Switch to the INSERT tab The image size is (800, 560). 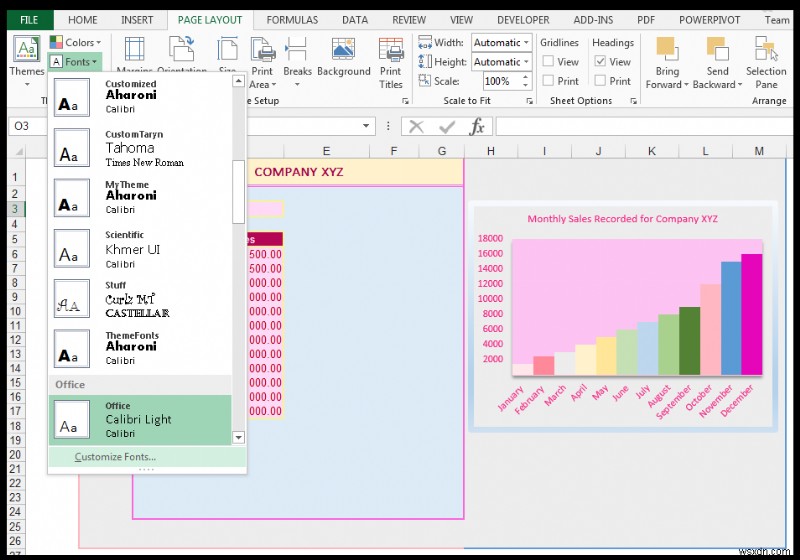137,20
